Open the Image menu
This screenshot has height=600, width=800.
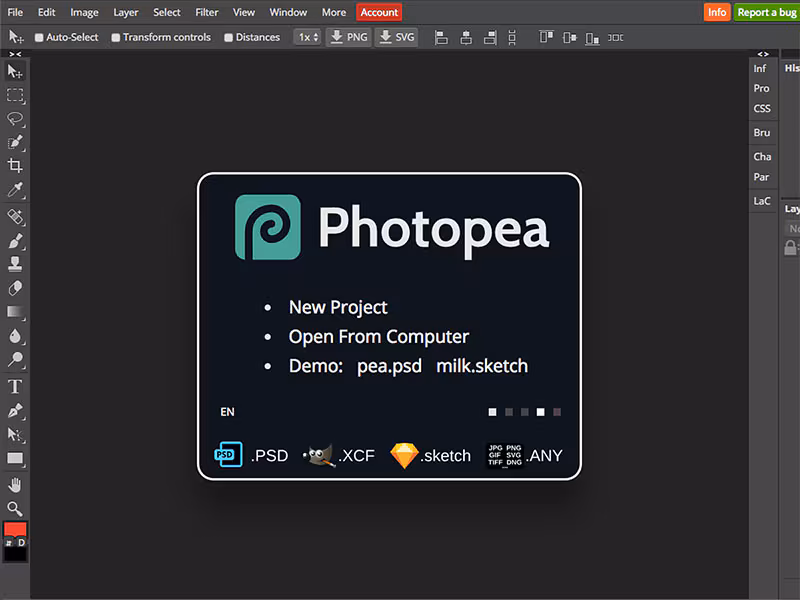[x=84, y=12]
